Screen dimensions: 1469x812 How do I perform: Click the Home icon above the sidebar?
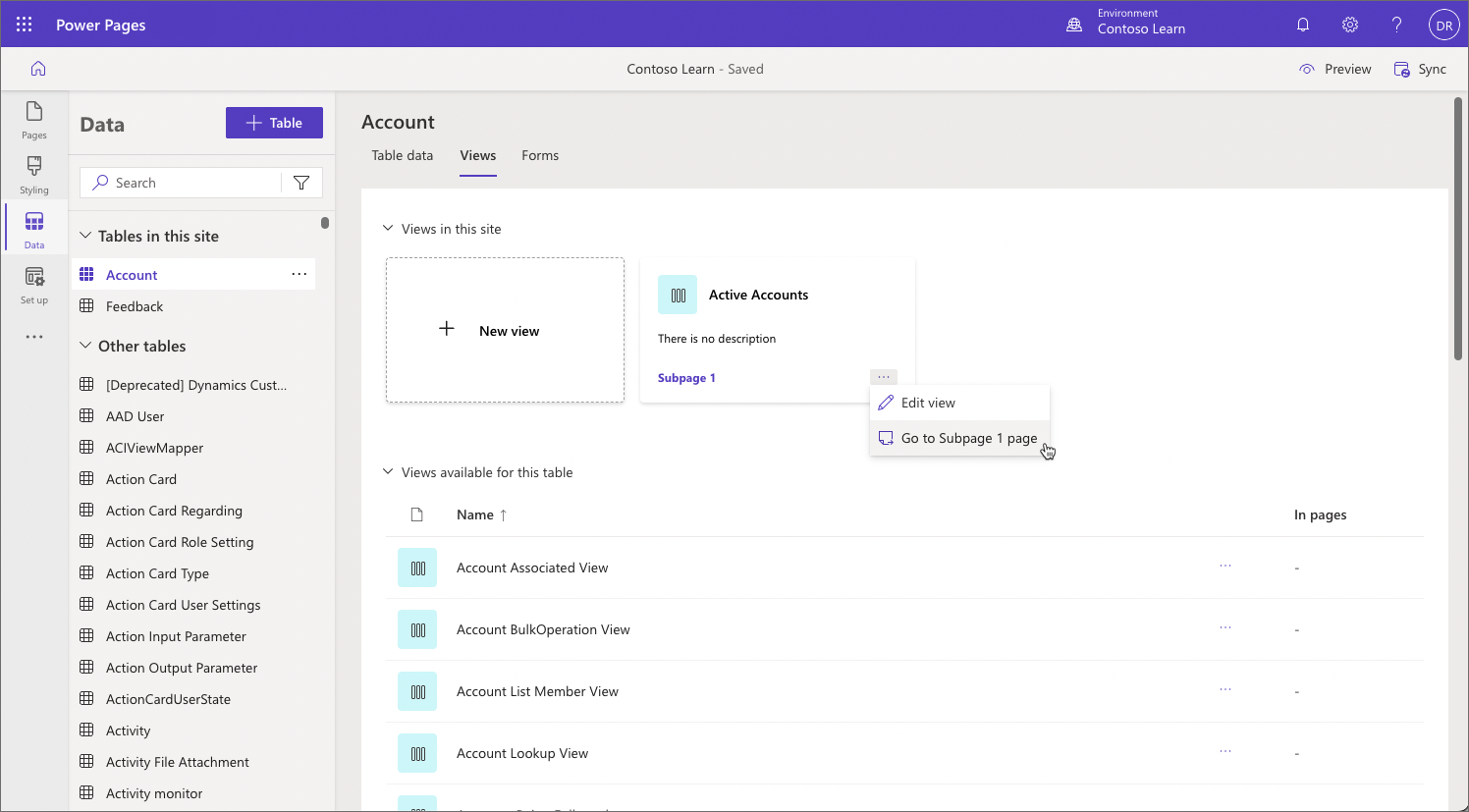[x=37, y=68]
